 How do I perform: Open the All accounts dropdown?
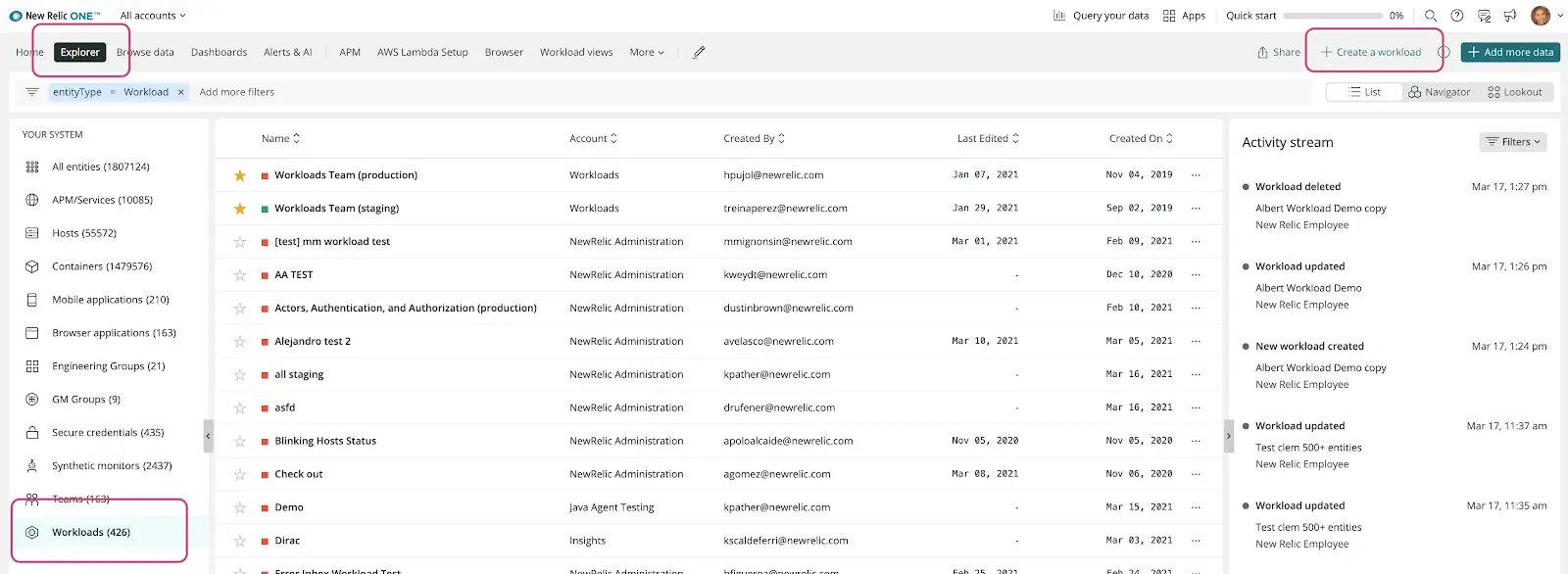point(153,16)
